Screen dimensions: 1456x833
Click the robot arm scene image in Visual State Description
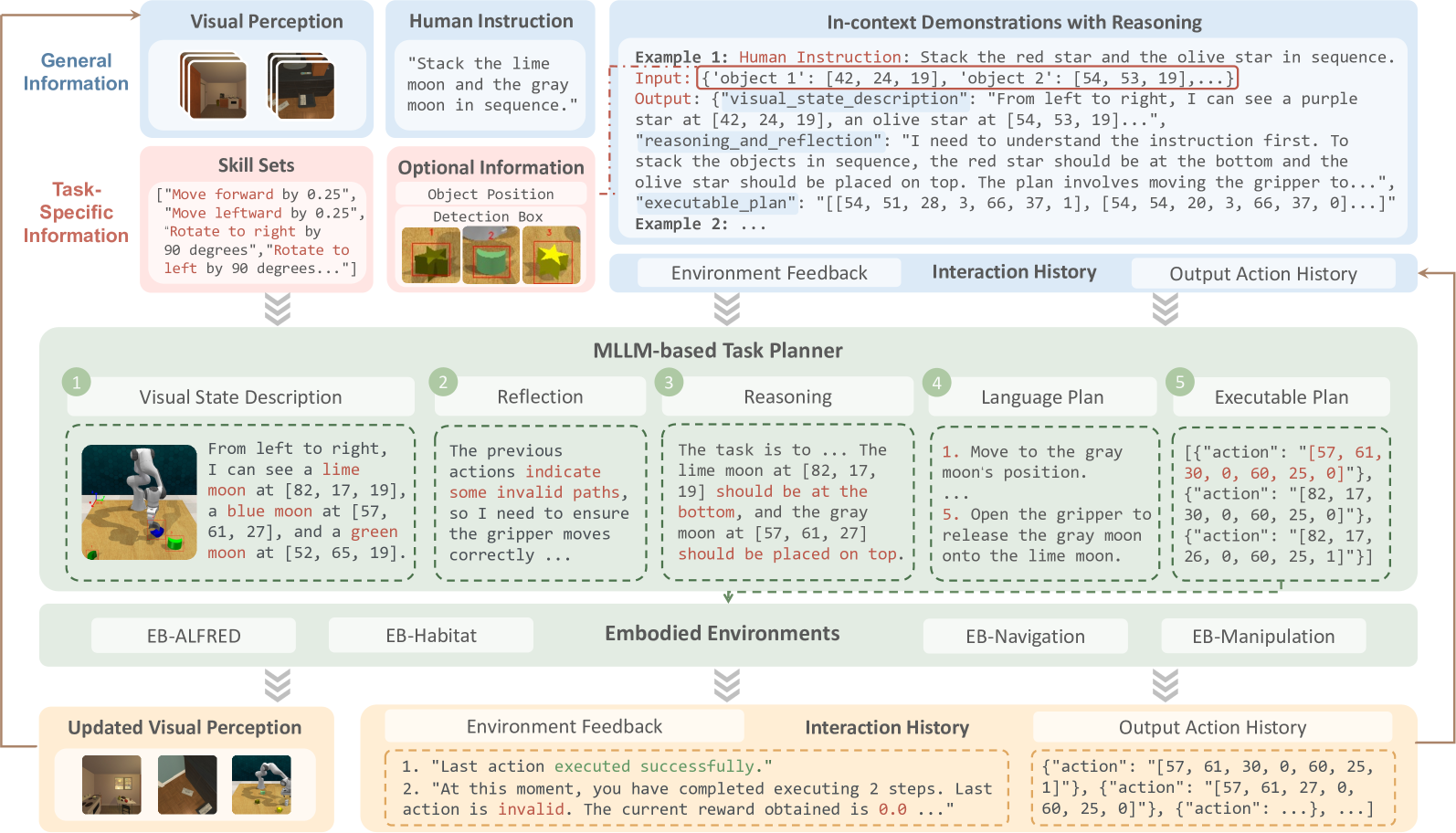point(139,502)
